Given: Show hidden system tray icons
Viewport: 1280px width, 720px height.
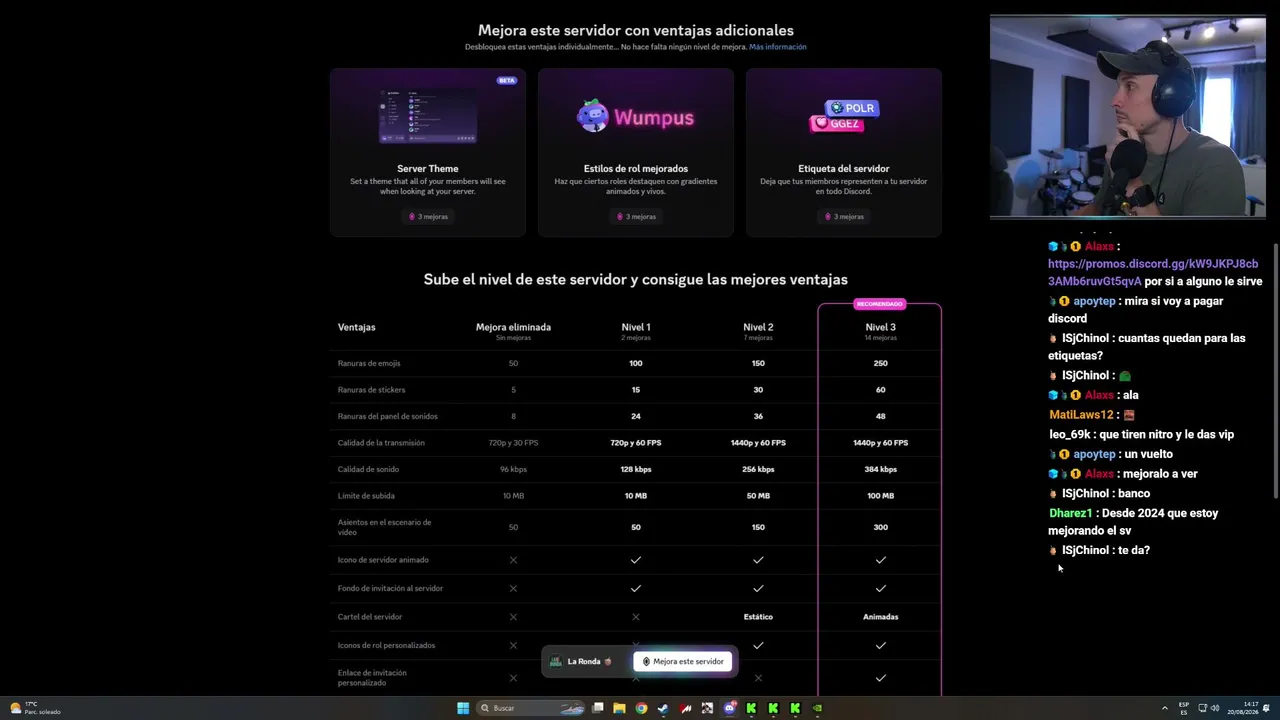Looking at the screenshot, I should [1164, 708].
